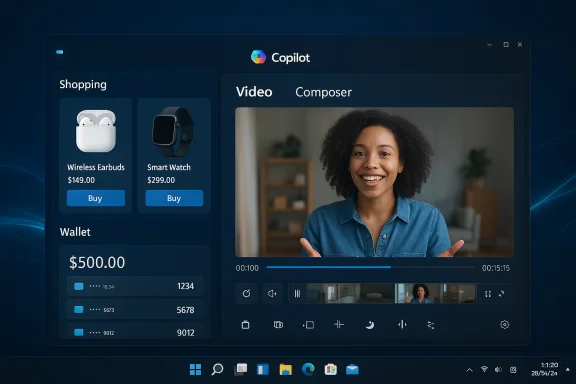Click the taskbar clock and date

(544, 369)
